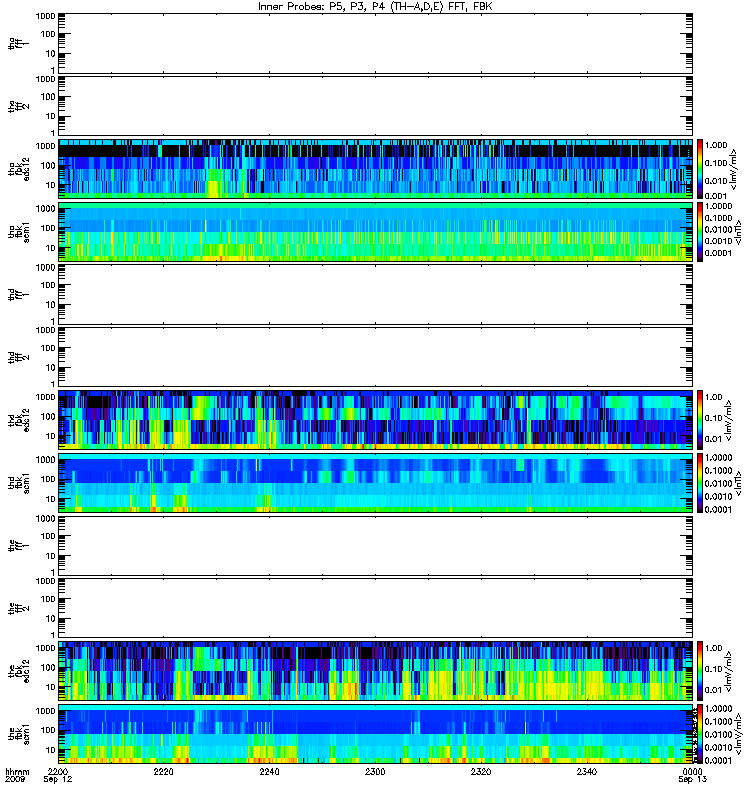Select the tha fbk scm1 spectrogram panel
The width and height of the screenshot is (750, 800).
click(x=376, y=232)
